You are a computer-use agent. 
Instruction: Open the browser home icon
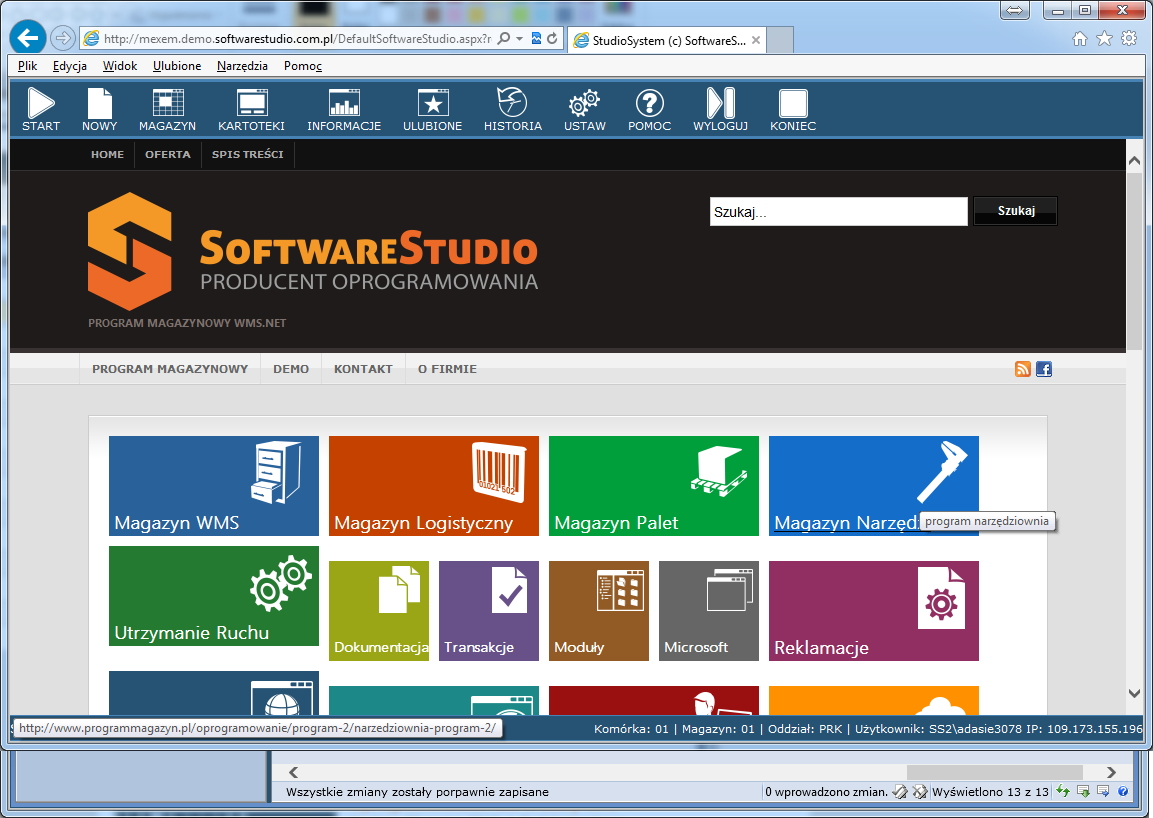point(1079,39)
